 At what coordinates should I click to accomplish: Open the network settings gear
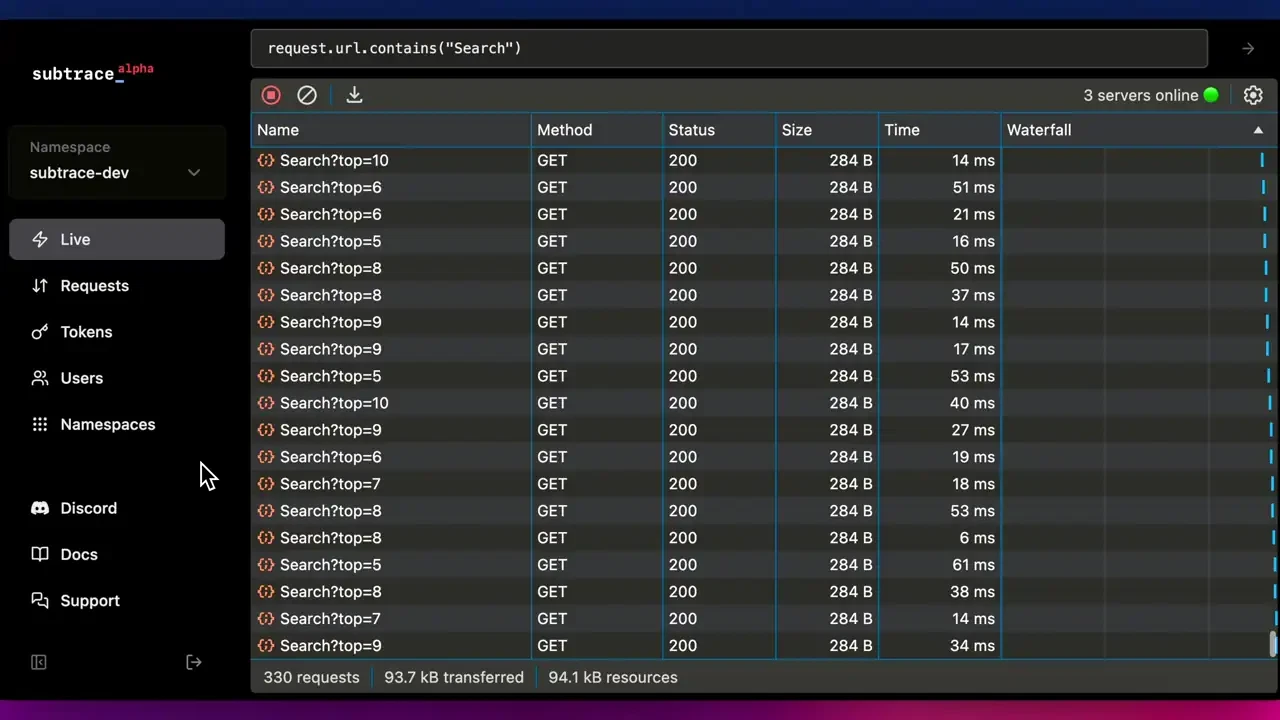(x=1253, y=95)
